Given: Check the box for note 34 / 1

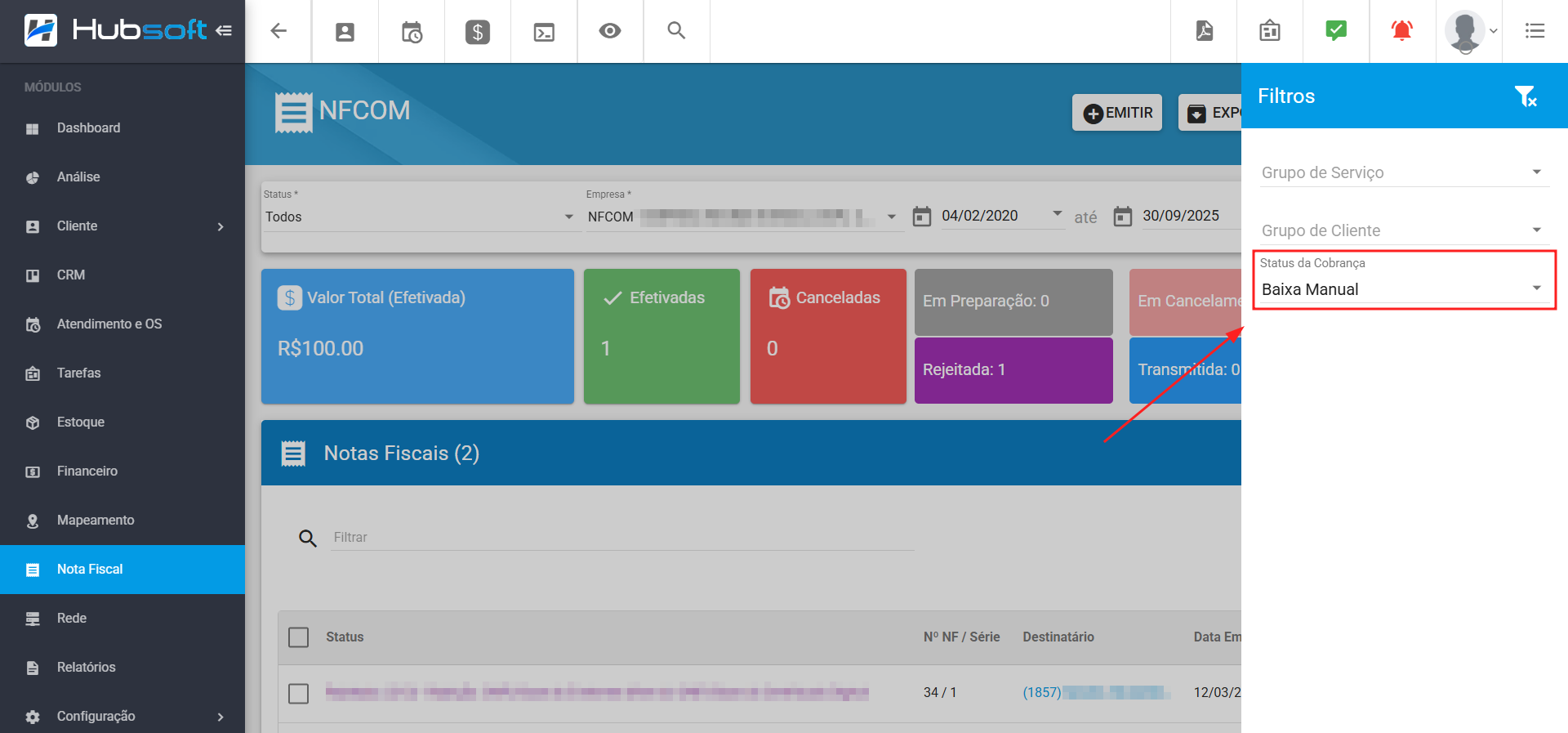Looking at the screenshot, I should click(299, 693).
